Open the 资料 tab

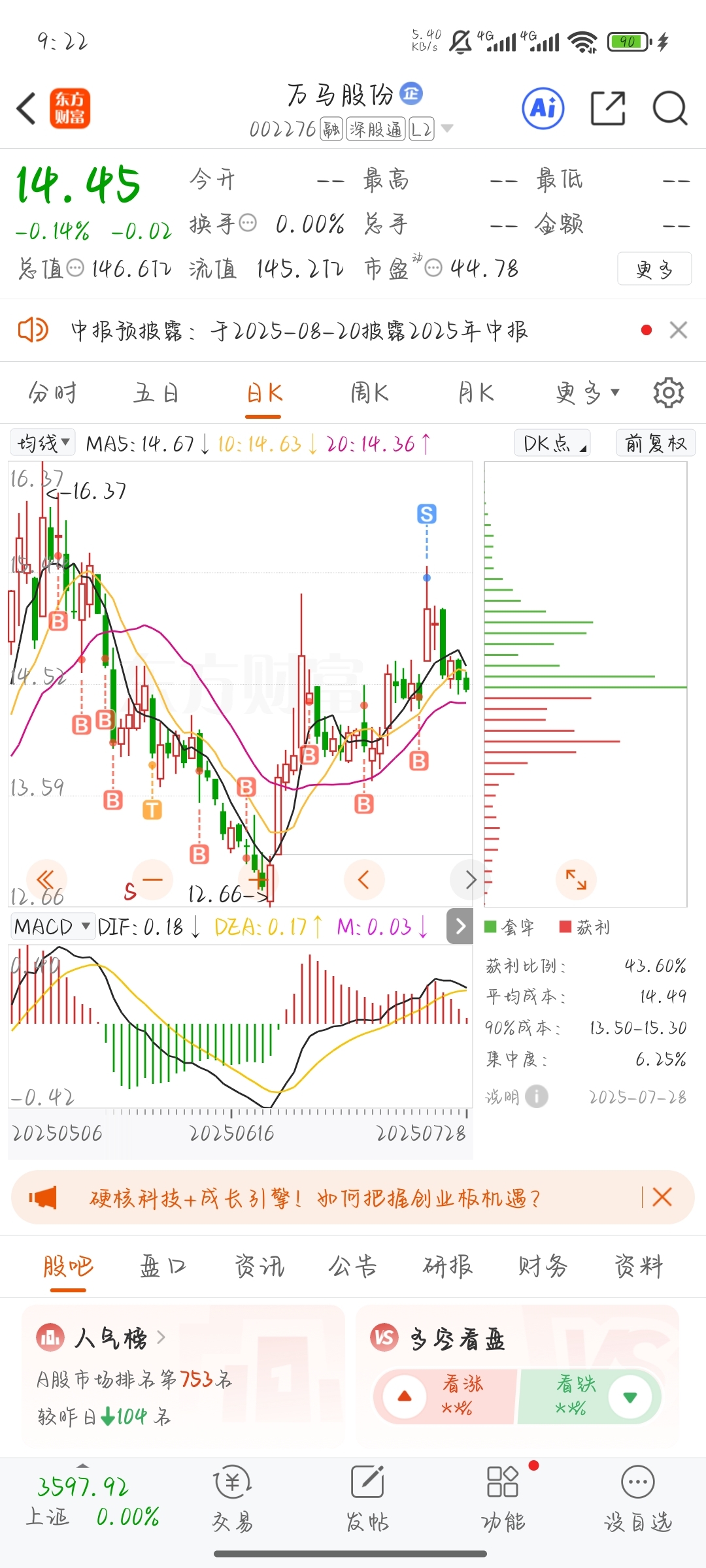639,1266
